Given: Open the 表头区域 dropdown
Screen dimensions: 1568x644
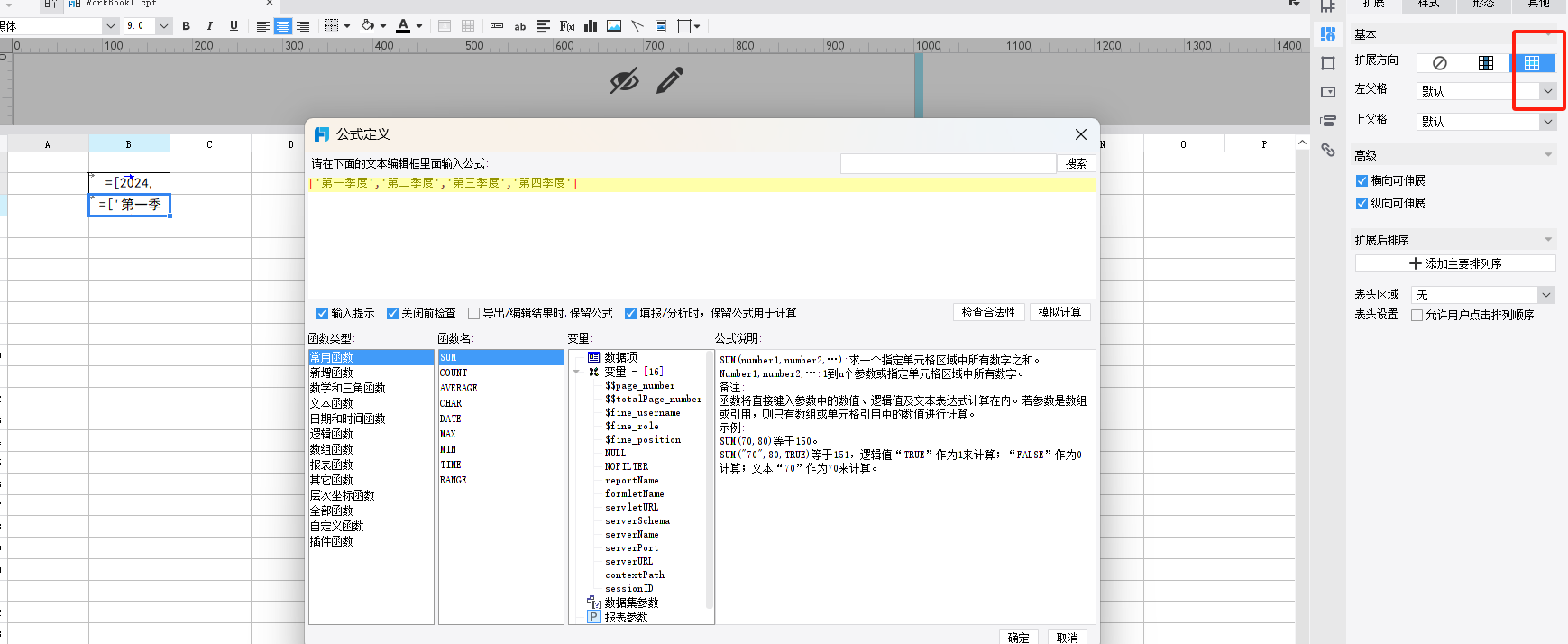Looking at the screenshot, I should [x=1546, y=295].
